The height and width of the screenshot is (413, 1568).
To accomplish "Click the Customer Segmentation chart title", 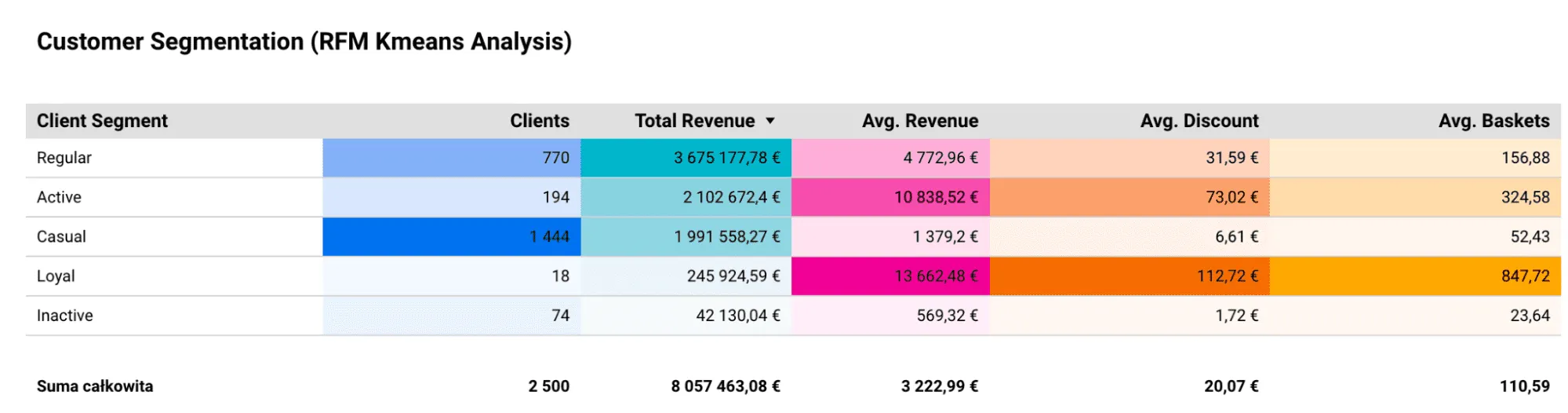I will (304, 42).
